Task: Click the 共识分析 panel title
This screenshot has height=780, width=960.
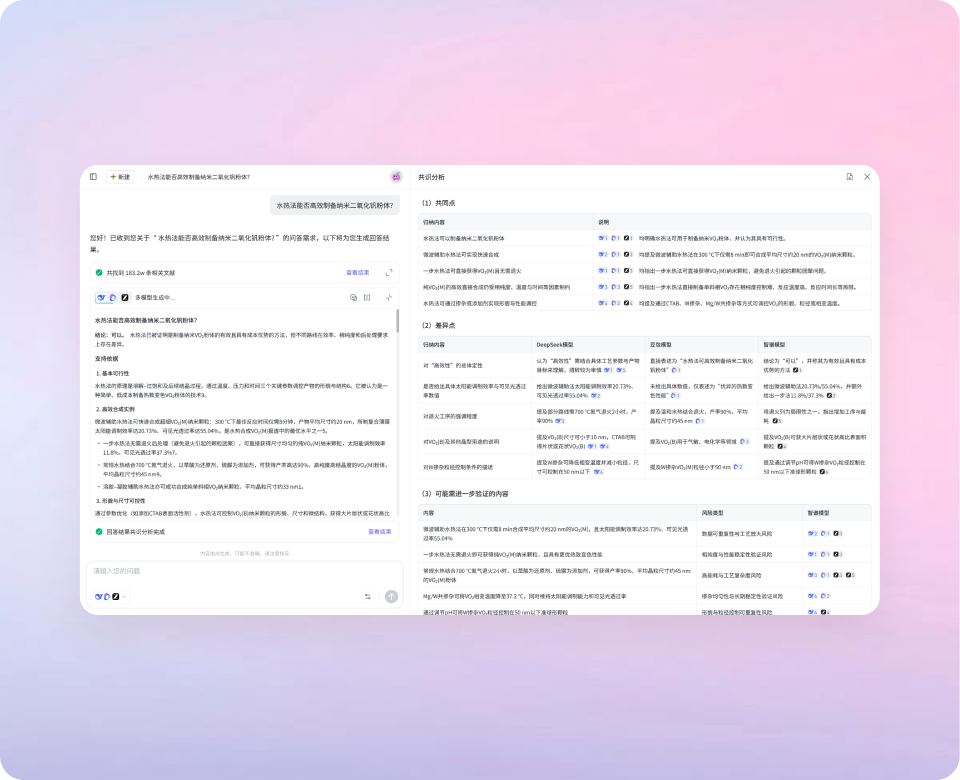Action: (432, 177)
